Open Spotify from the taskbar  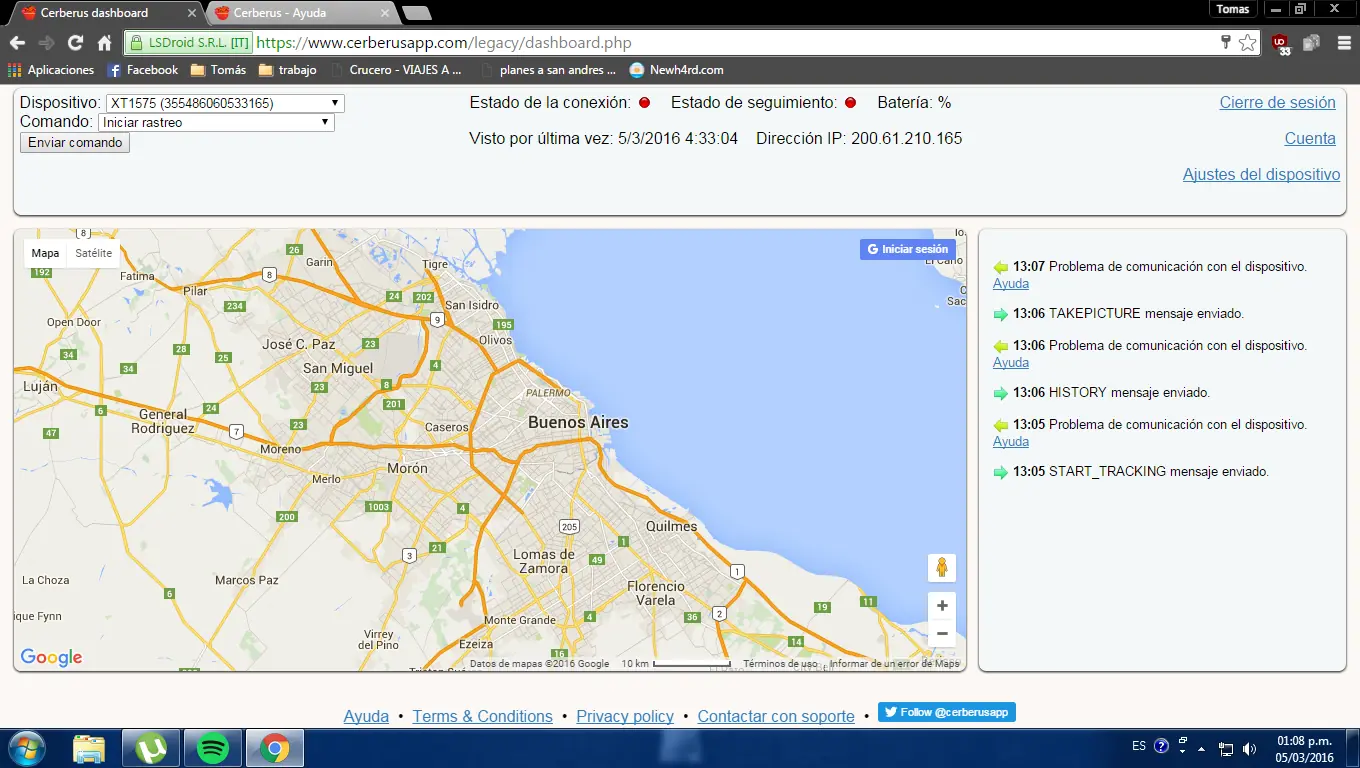(x=213, y=748)
